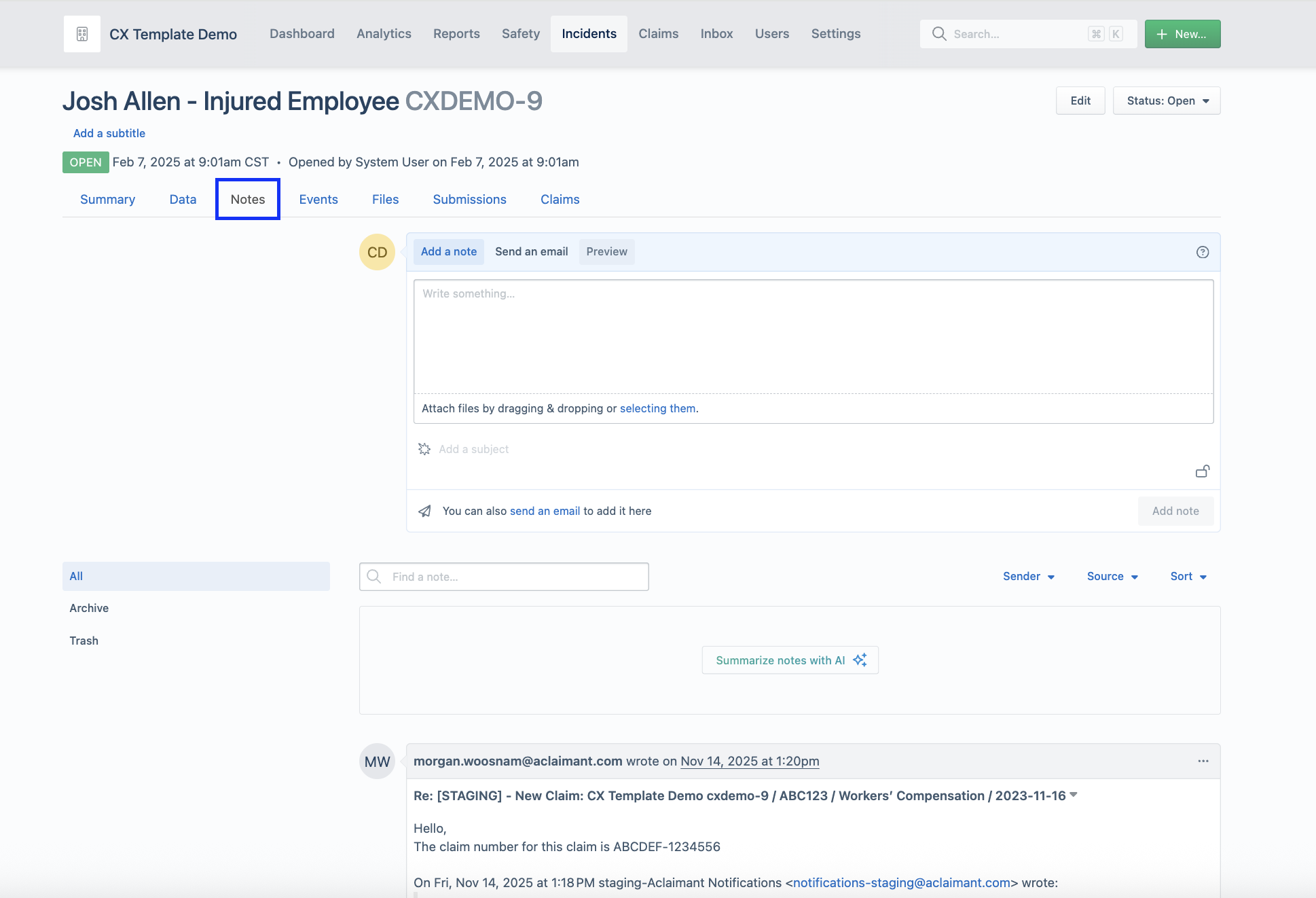Image resolution: width=1316 pixels, height=898 pixels.
Task: Switch editor to Preview mode
Action: pos(607,251)
